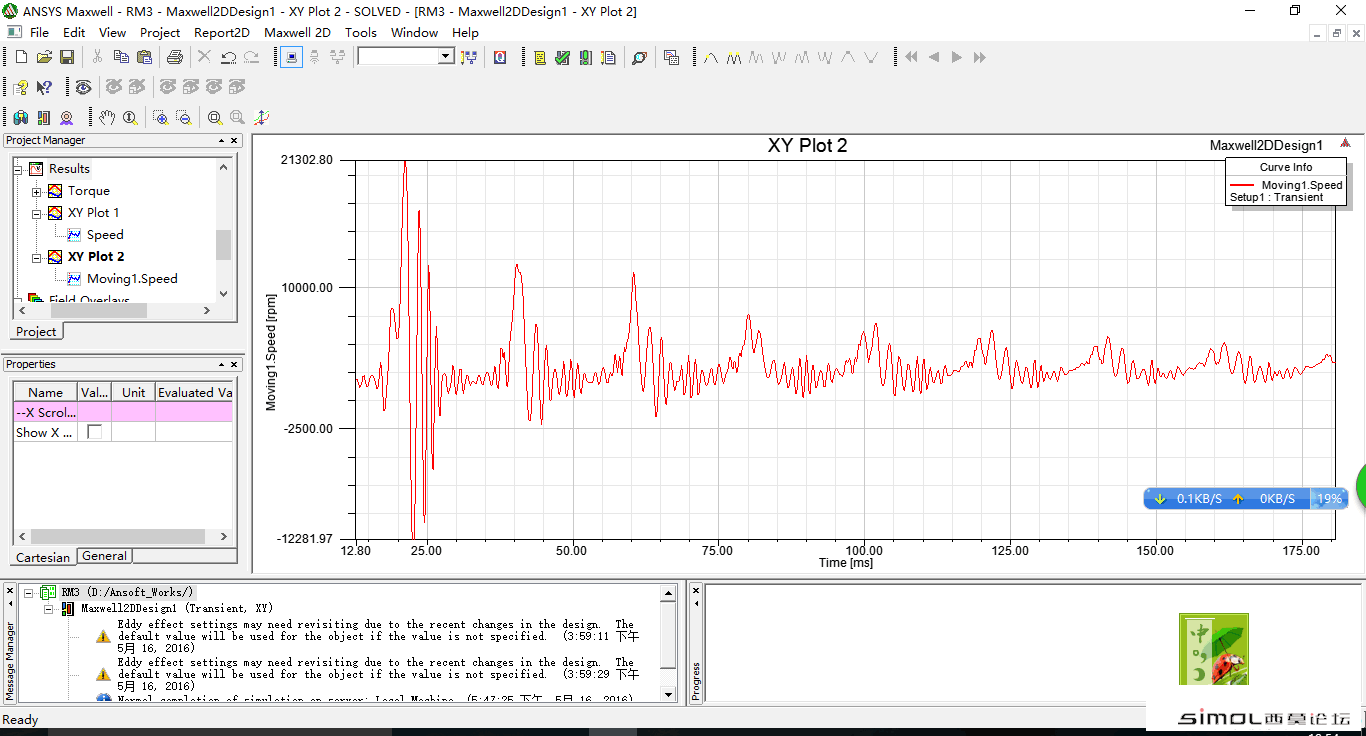Close the Project Manager panel
This screenshot has height=736, width=1366.
235,141
